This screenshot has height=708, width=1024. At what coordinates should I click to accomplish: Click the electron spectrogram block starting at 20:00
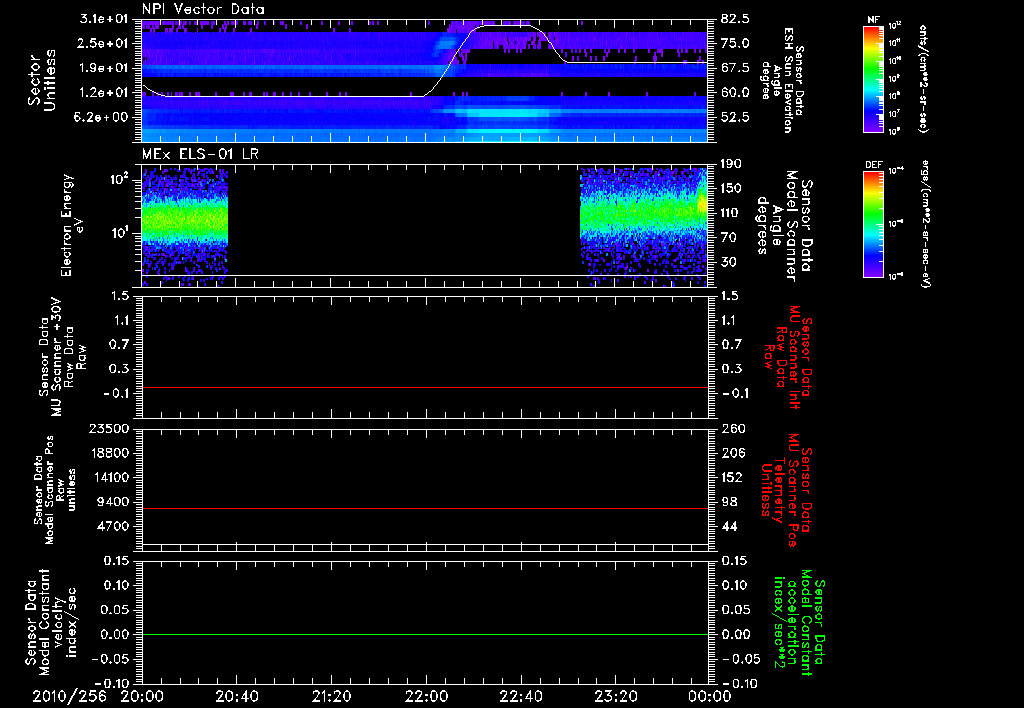click(185, 225)
